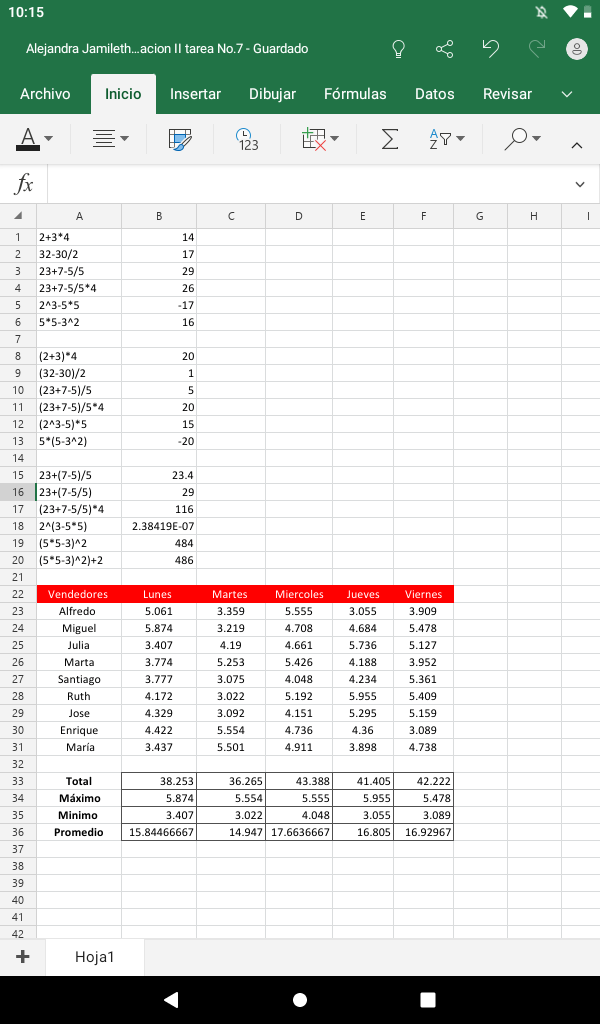Open the share icon

click(x=445, y=49)
